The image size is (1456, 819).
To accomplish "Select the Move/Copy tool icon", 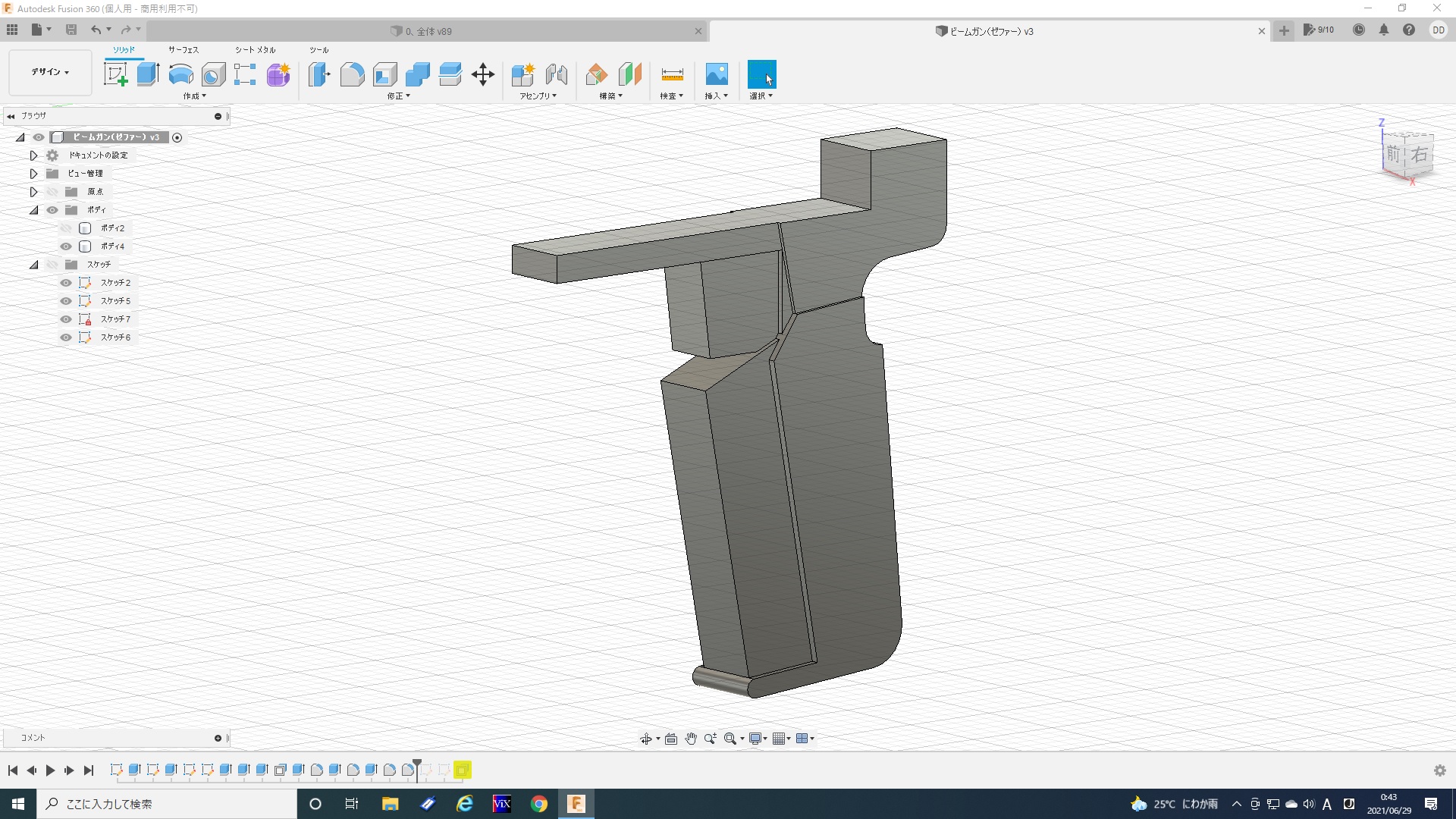I will pyautogui.click(x=483, y=74).
